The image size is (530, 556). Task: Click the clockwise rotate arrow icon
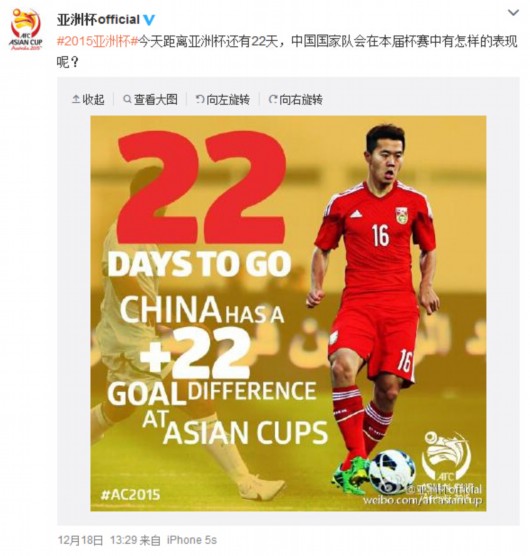tap(273, 100)
